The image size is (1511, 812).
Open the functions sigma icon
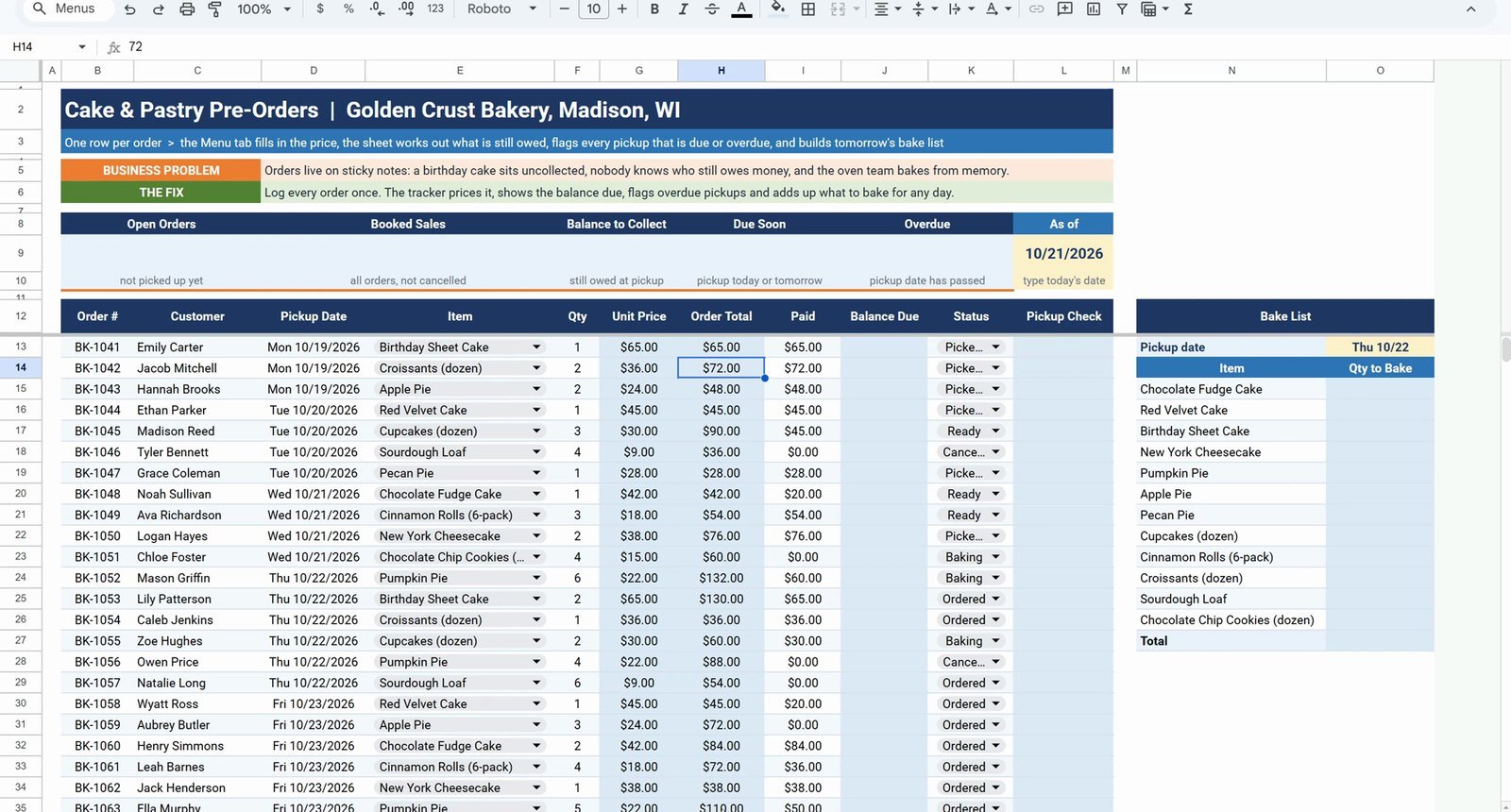click(x=1188, y=9)
